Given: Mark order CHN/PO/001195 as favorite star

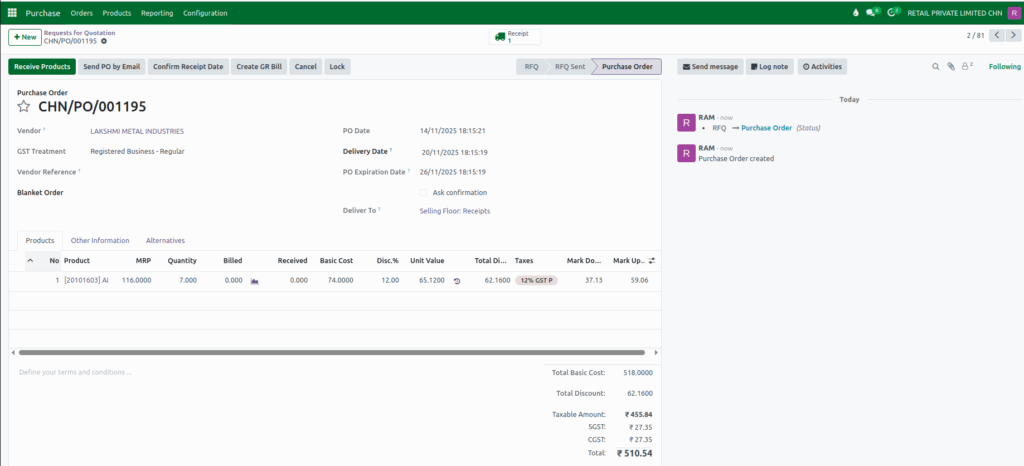Looking at the screenshot, I should coord(24,106).
